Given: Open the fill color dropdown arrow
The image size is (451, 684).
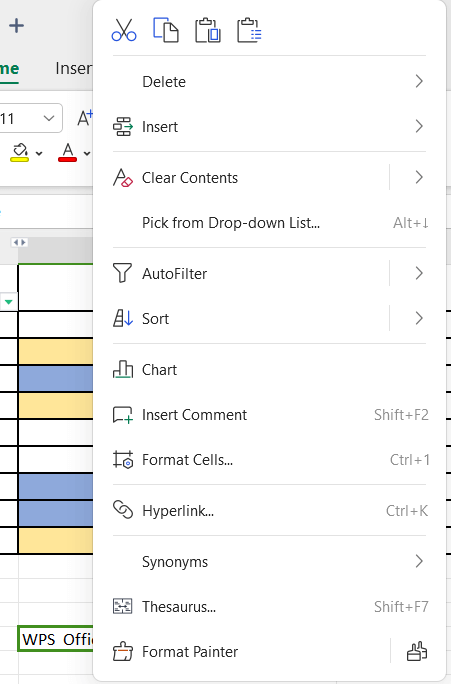Looking at the screenshot, I should click(x=39, y=154).
